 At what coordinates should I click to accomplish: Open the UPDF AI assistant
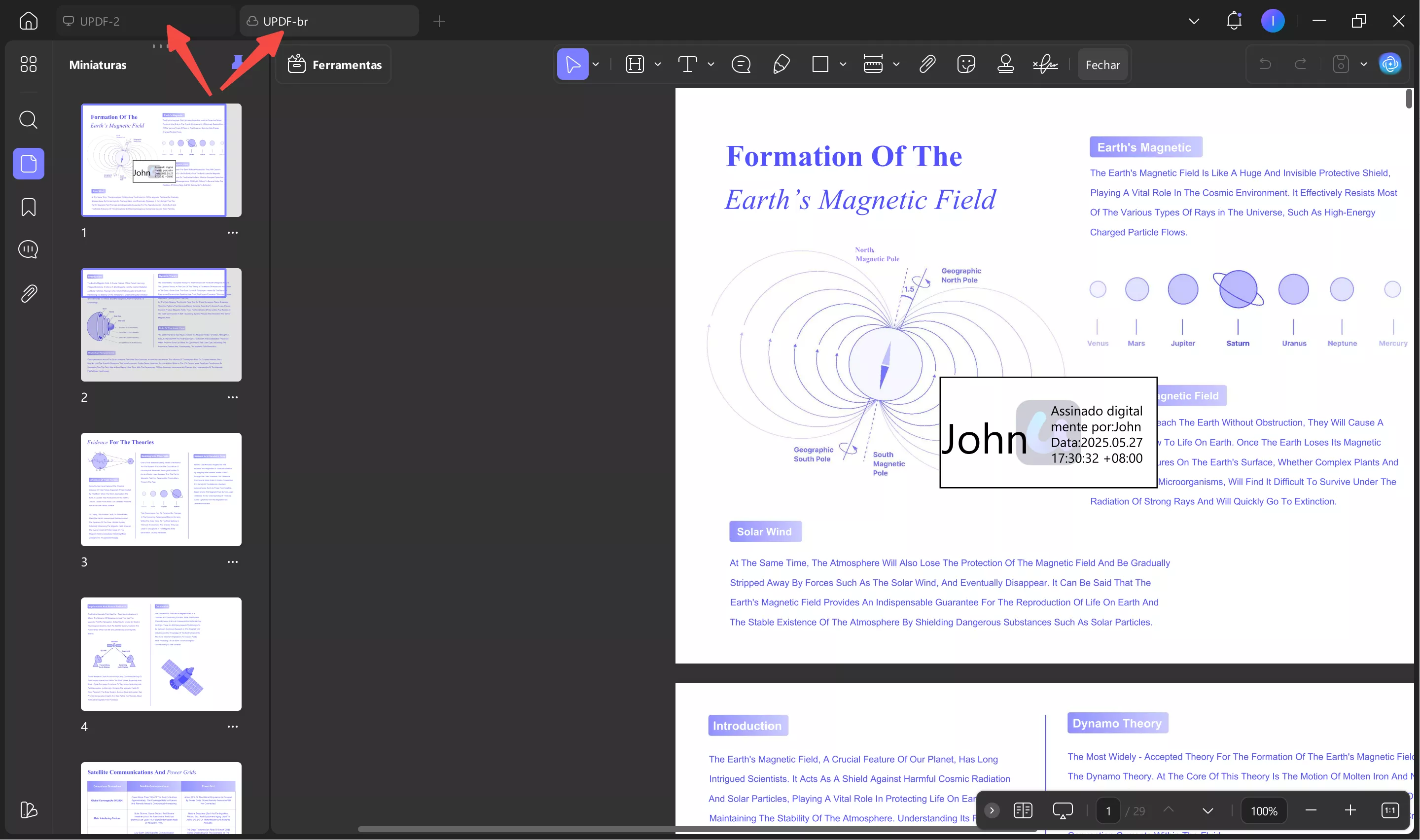[x=1390, y=65]
